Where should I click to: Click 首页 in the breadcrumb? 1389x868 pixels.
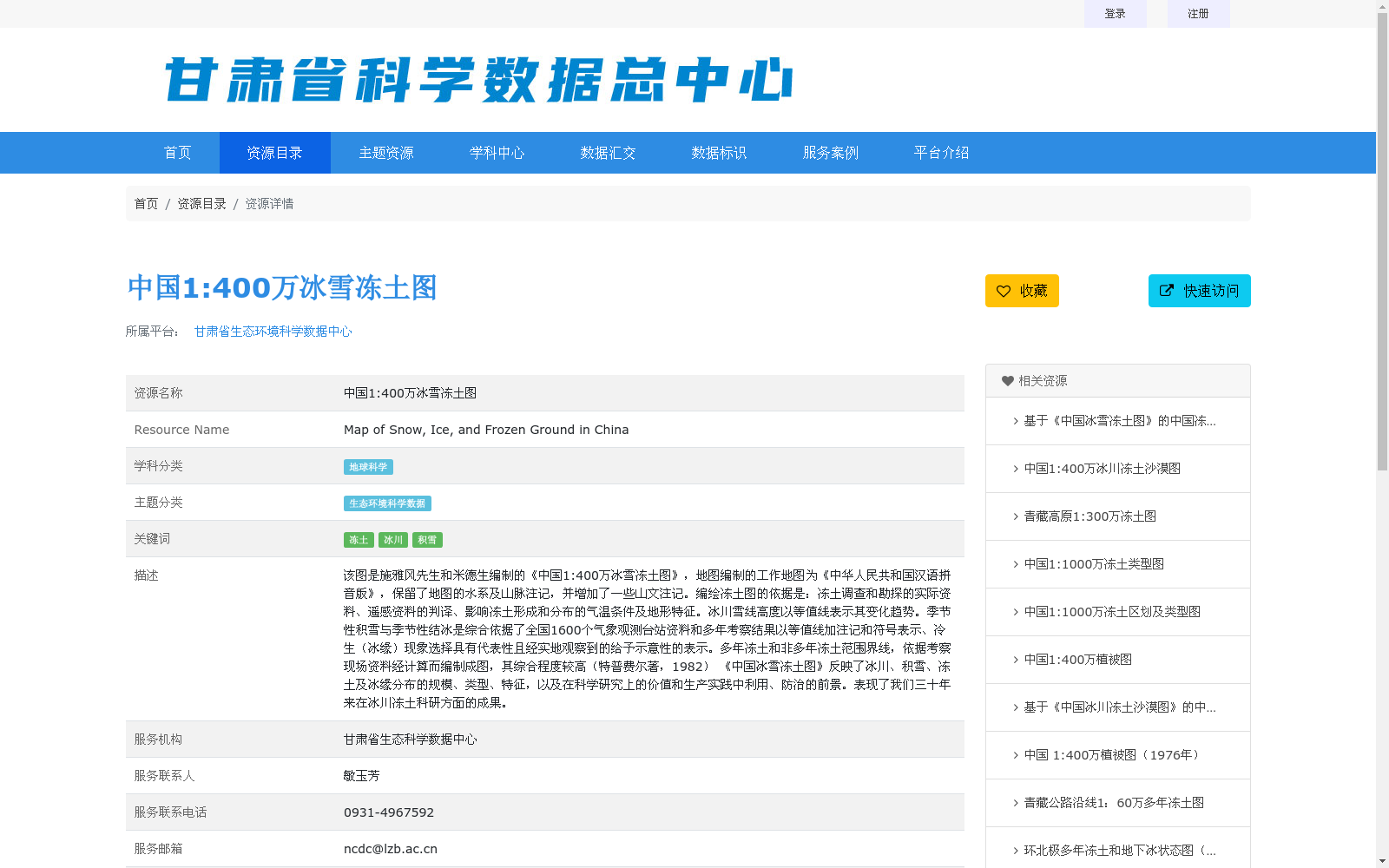(146, 204)
